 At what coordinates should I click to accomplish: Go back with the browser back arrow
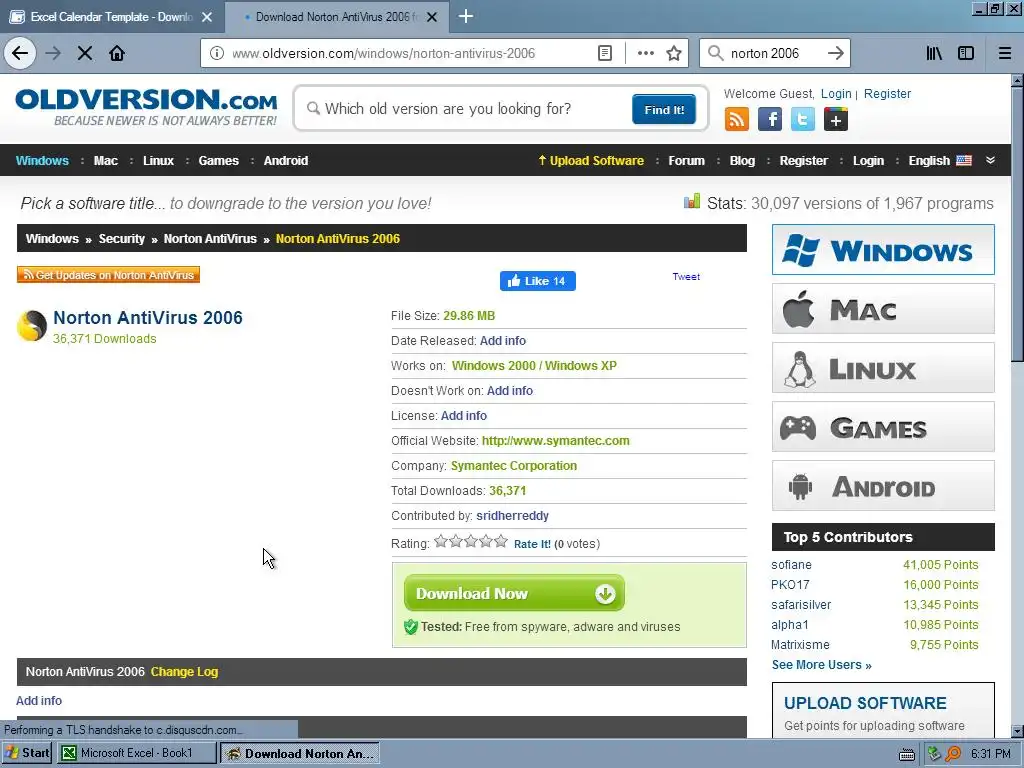pyautogui.click(x=20, y=53)
